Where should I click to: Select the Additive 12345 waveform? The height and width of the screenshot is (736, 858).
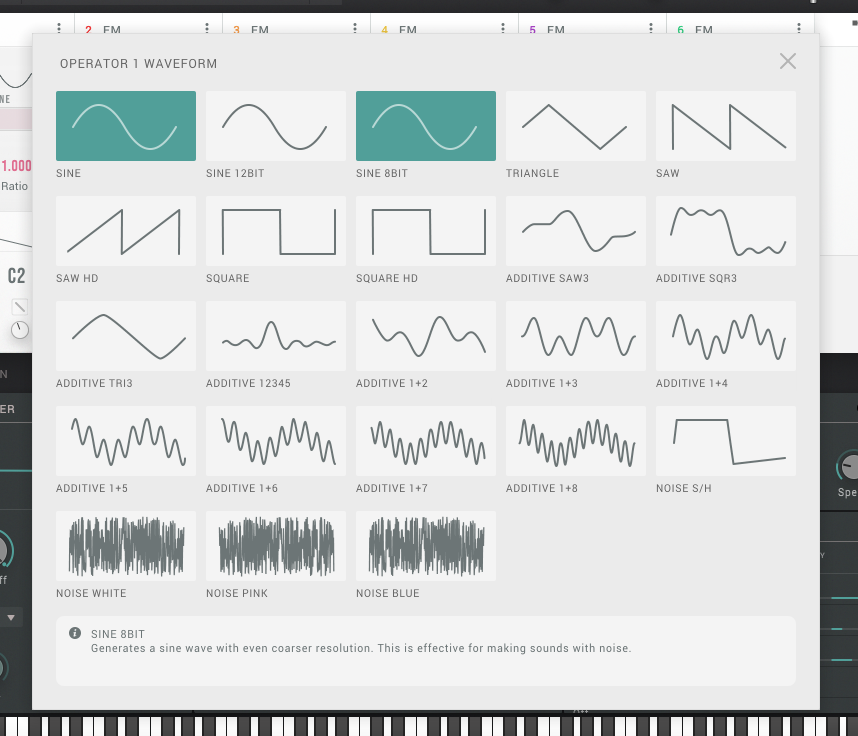pyautogui.click(x=276, y=336)
